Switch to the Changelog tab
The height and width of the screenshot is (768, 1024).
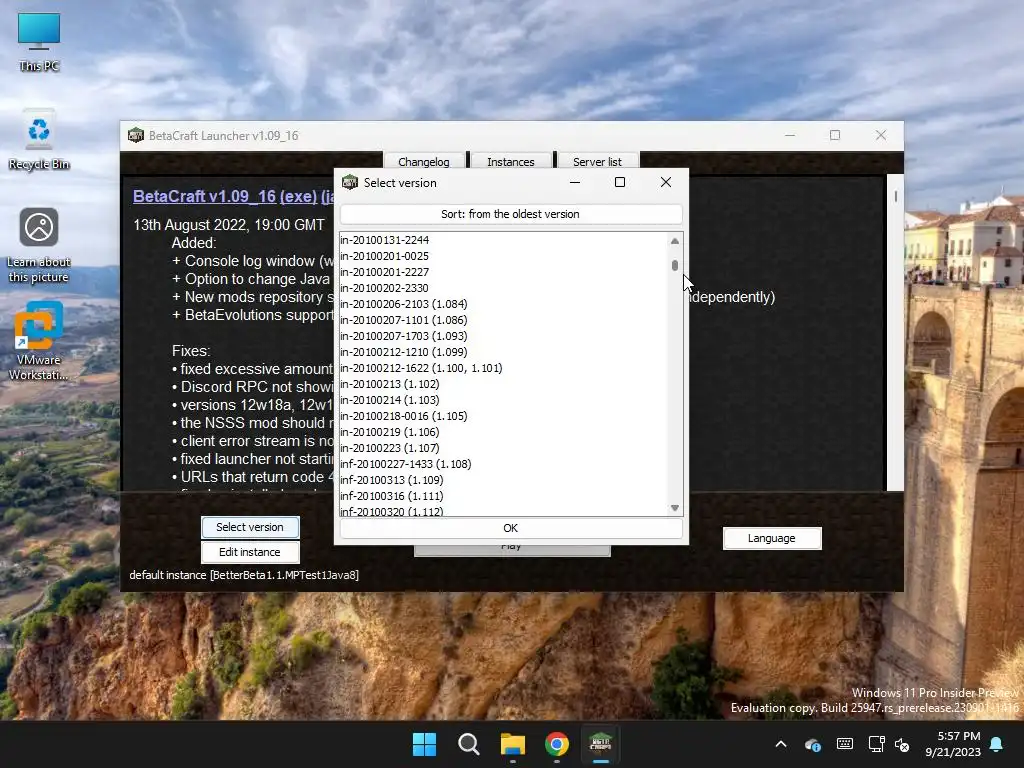tap(424, 161)
